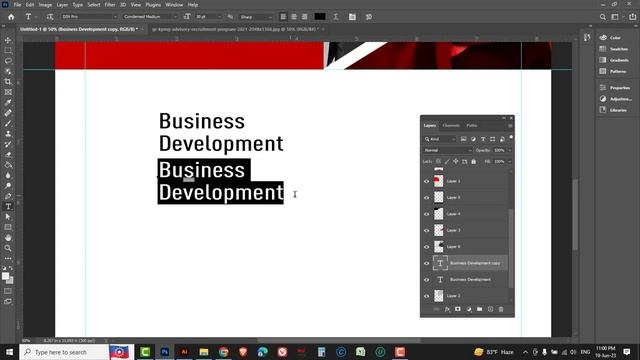
Task: Select the Hand tool
Action: click(8, 238)
